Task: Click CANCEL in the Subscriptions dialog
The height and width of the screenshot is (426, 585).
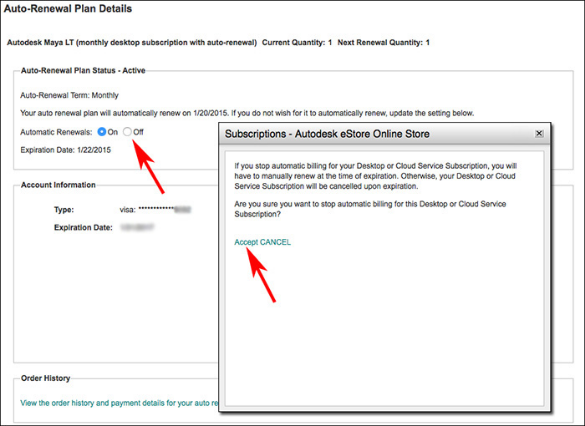Action: click(275, 242)
